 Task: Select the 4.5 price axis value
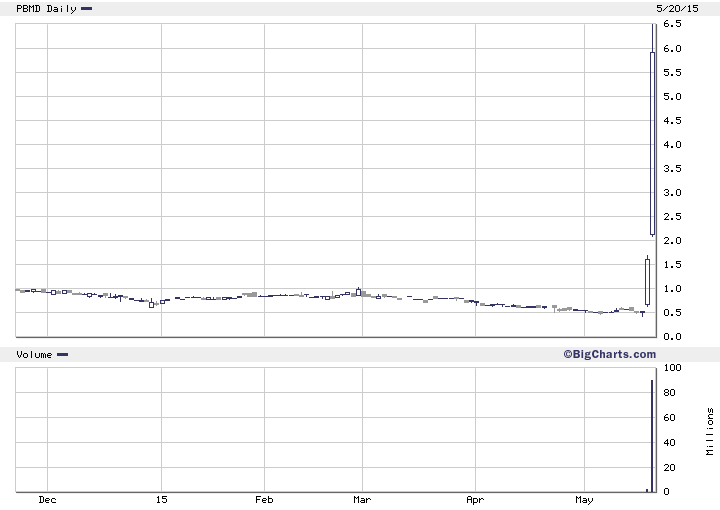pyautogui.click(x=672, y=120)
